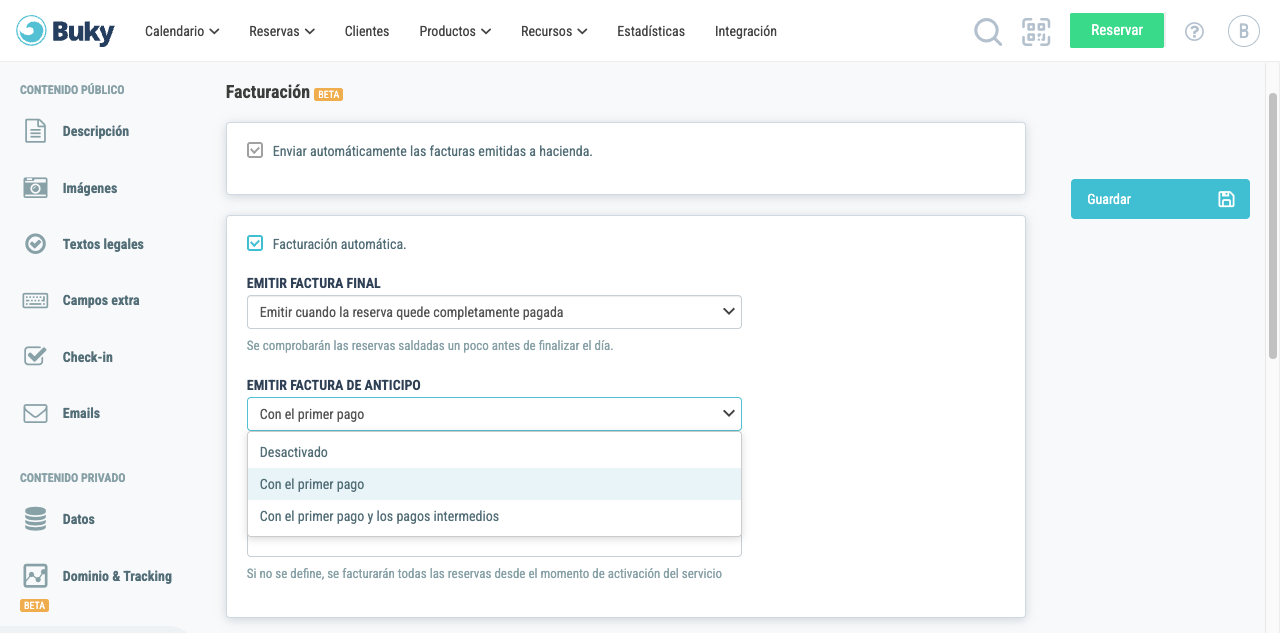The width and height of the screenshot is (1280, 633).
Task: Click the Textos legales checkmark icon
Action: [x=35, y=244]
